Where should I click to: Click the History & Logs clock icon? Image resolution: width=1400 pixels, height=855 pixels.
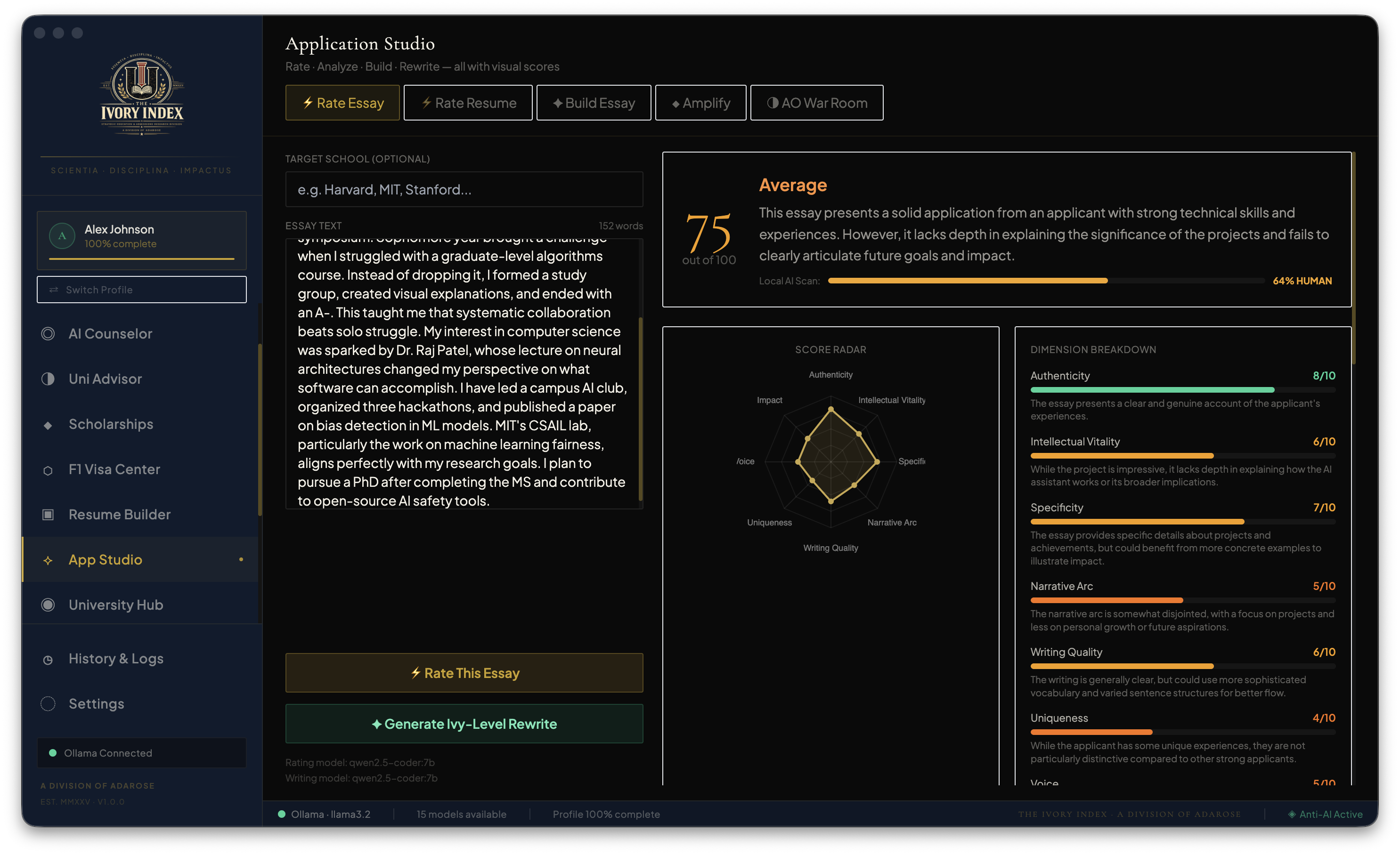click(48, 660)
